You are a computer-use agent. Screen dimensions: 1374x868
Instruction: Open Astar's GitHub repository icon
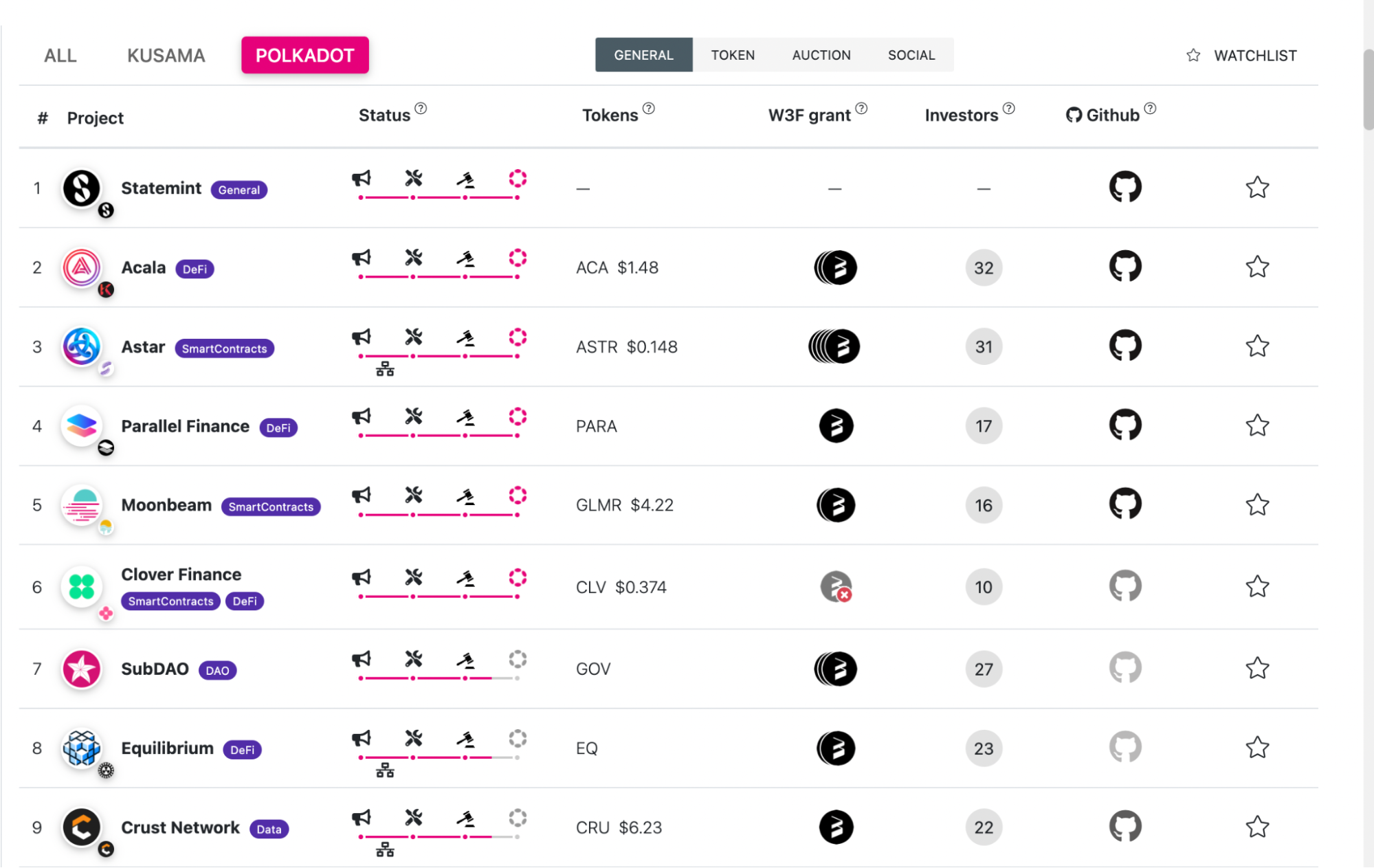tap(1125, 346)
